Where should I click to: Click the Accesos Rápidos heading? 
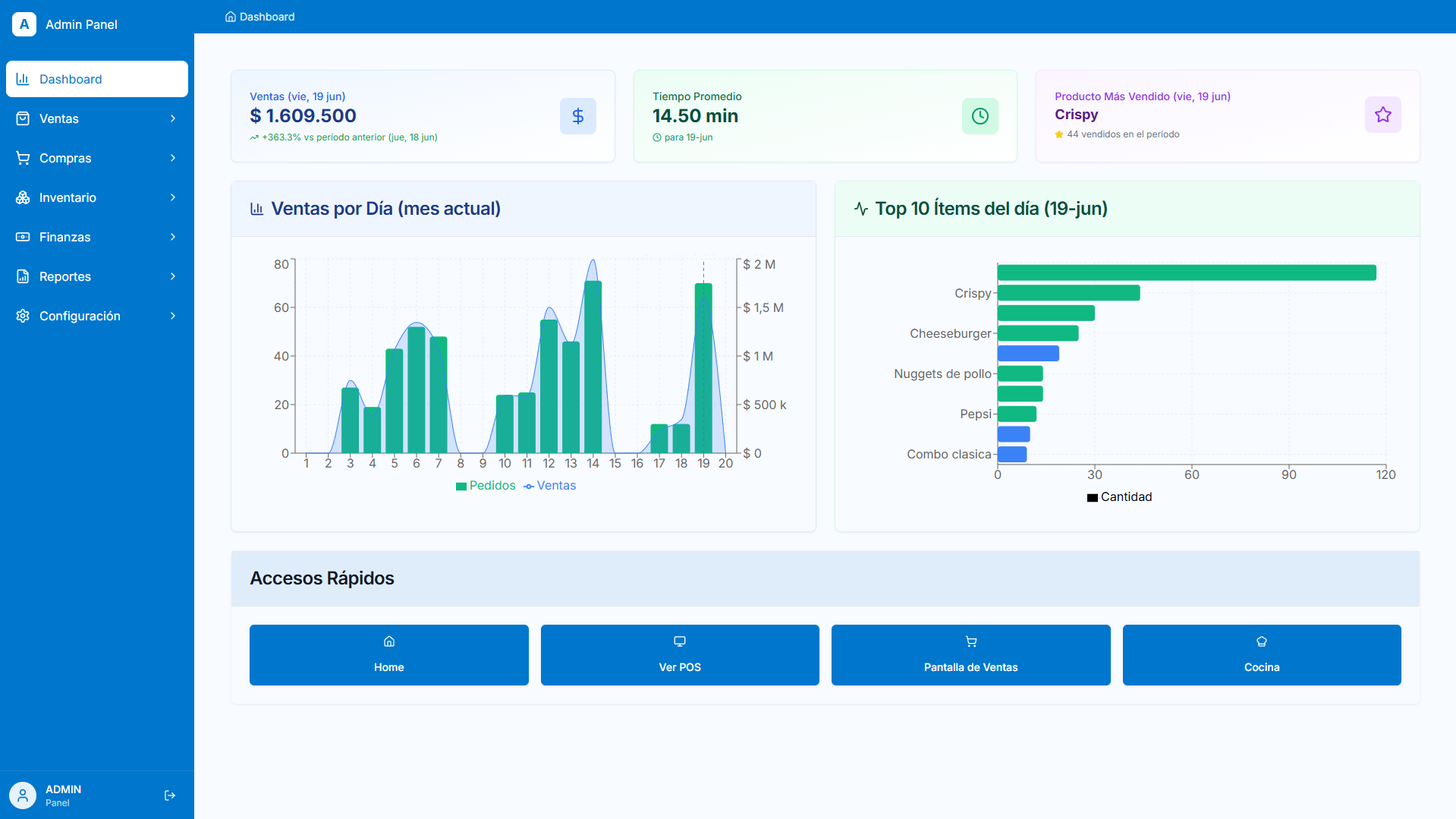(x=322, y=578)
